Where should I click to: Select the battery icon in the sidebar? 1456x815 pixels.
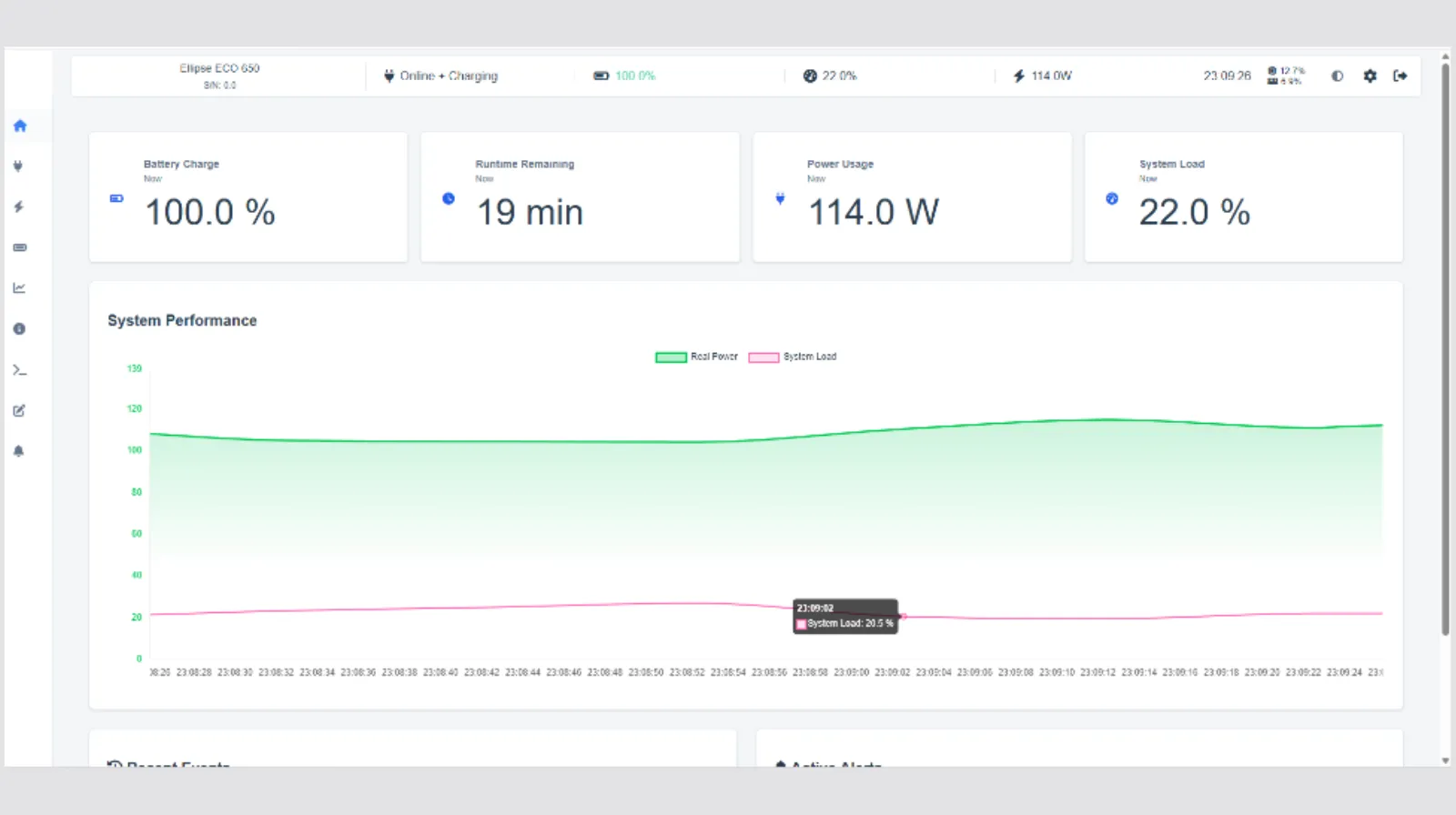tap(20, 247)
